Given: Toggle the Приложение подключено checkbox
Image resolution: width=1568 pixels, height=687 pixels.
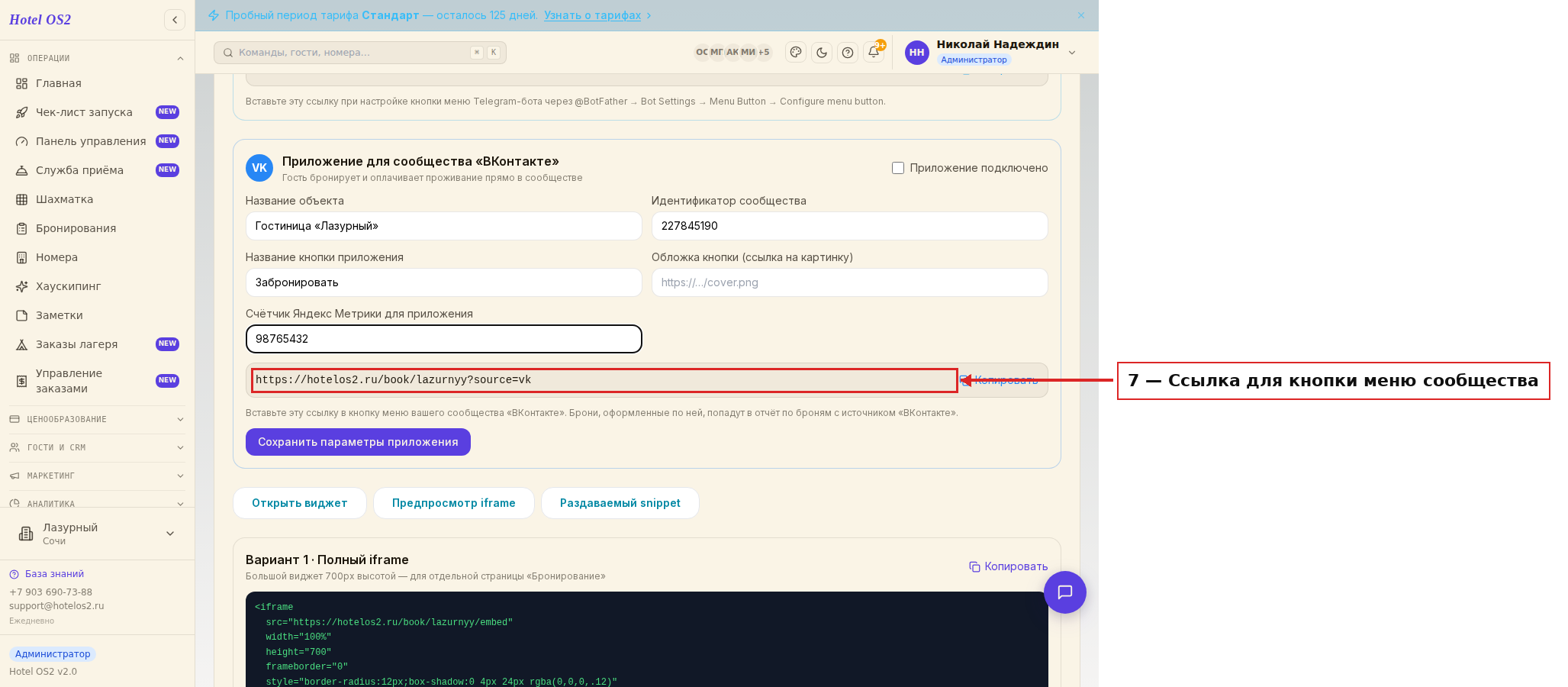Looking at the screenshot, I should pyautogui.click(x=898, y=168).
